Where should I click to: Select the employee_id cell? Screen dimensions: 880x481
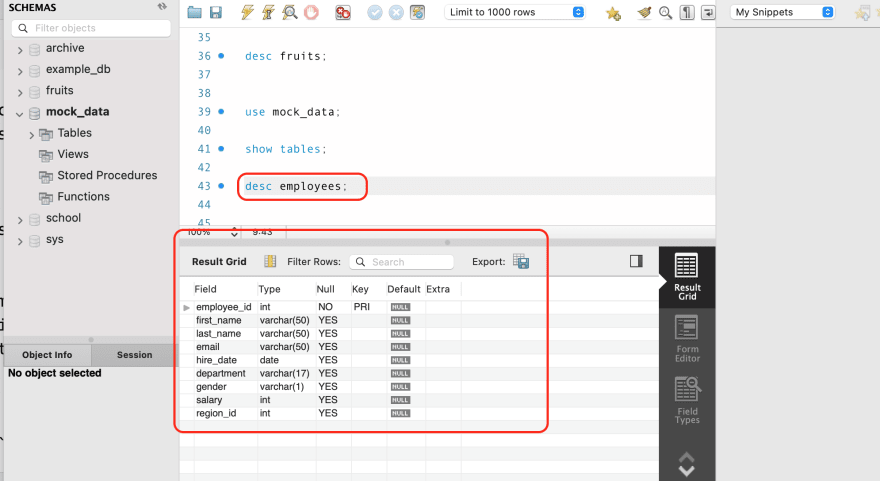coord(224,307)
